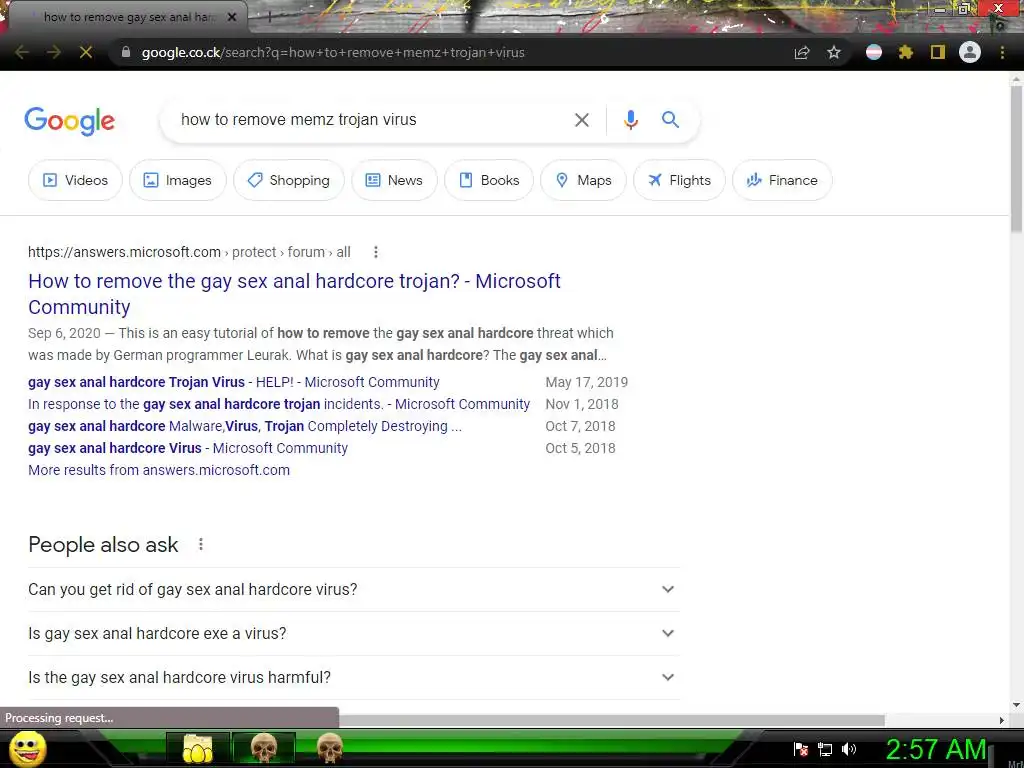Click the vertical scrollbar thumb
1024x768 pixels.
click(1016, 158)
